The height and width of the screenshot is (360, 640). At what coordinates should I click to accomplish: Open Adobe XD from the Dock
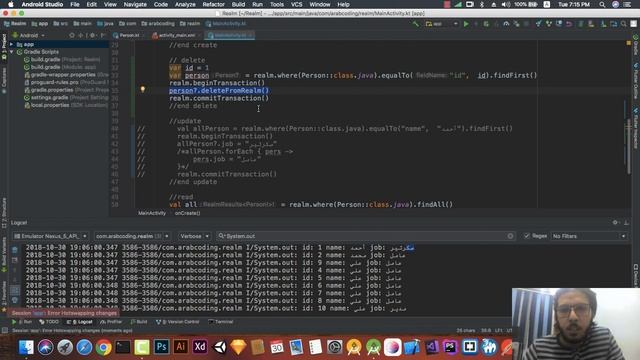200,347
